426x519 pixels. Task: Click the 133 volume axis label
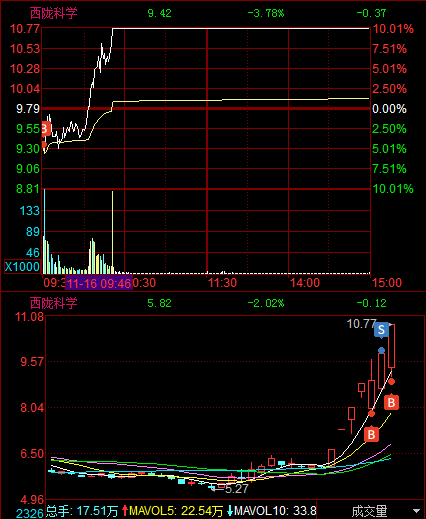point(30,211)
